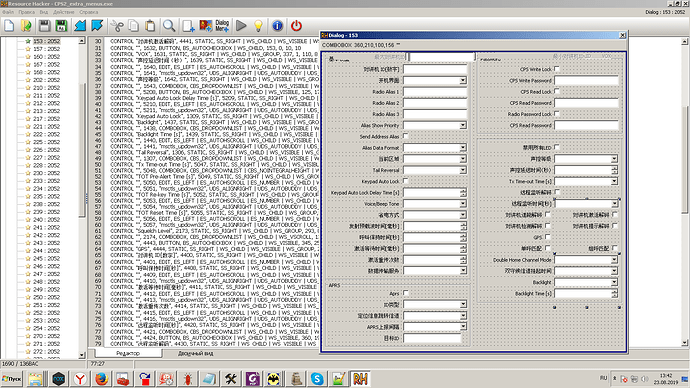This screenshot has height=388, width=690.
Task: Select tree resource 157 : 2052
Action: click(x=46, y=49)
